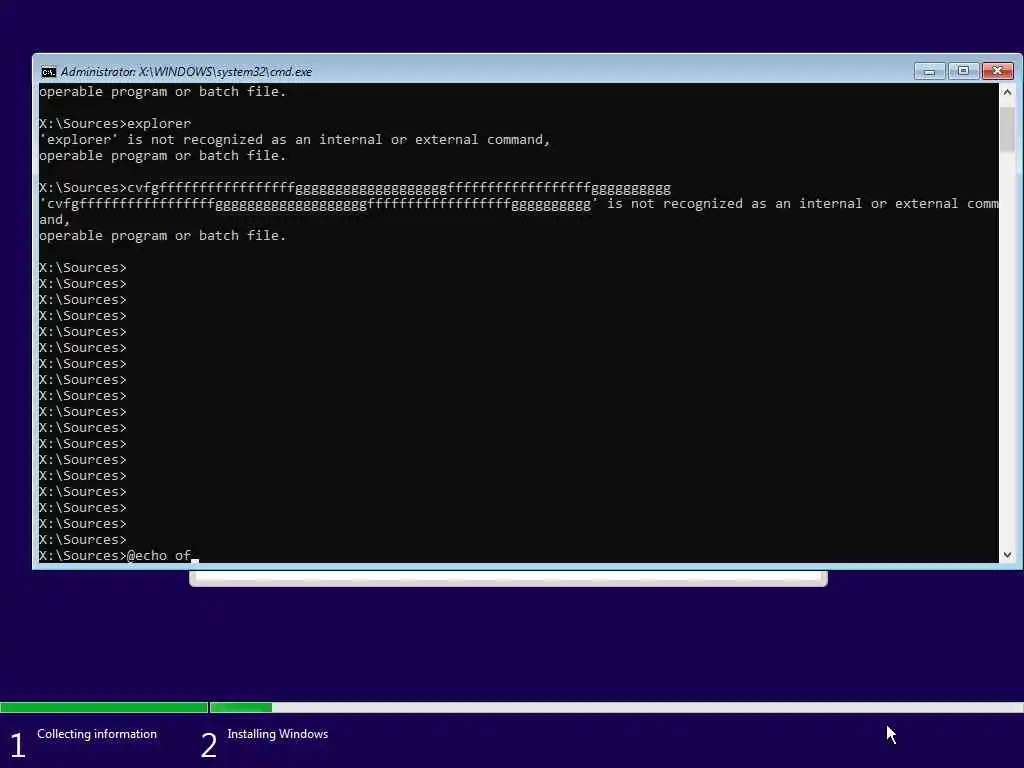Click the step number 1 indicator
The height and width of the screenshot is (768, 1024).
coord(18,745)
